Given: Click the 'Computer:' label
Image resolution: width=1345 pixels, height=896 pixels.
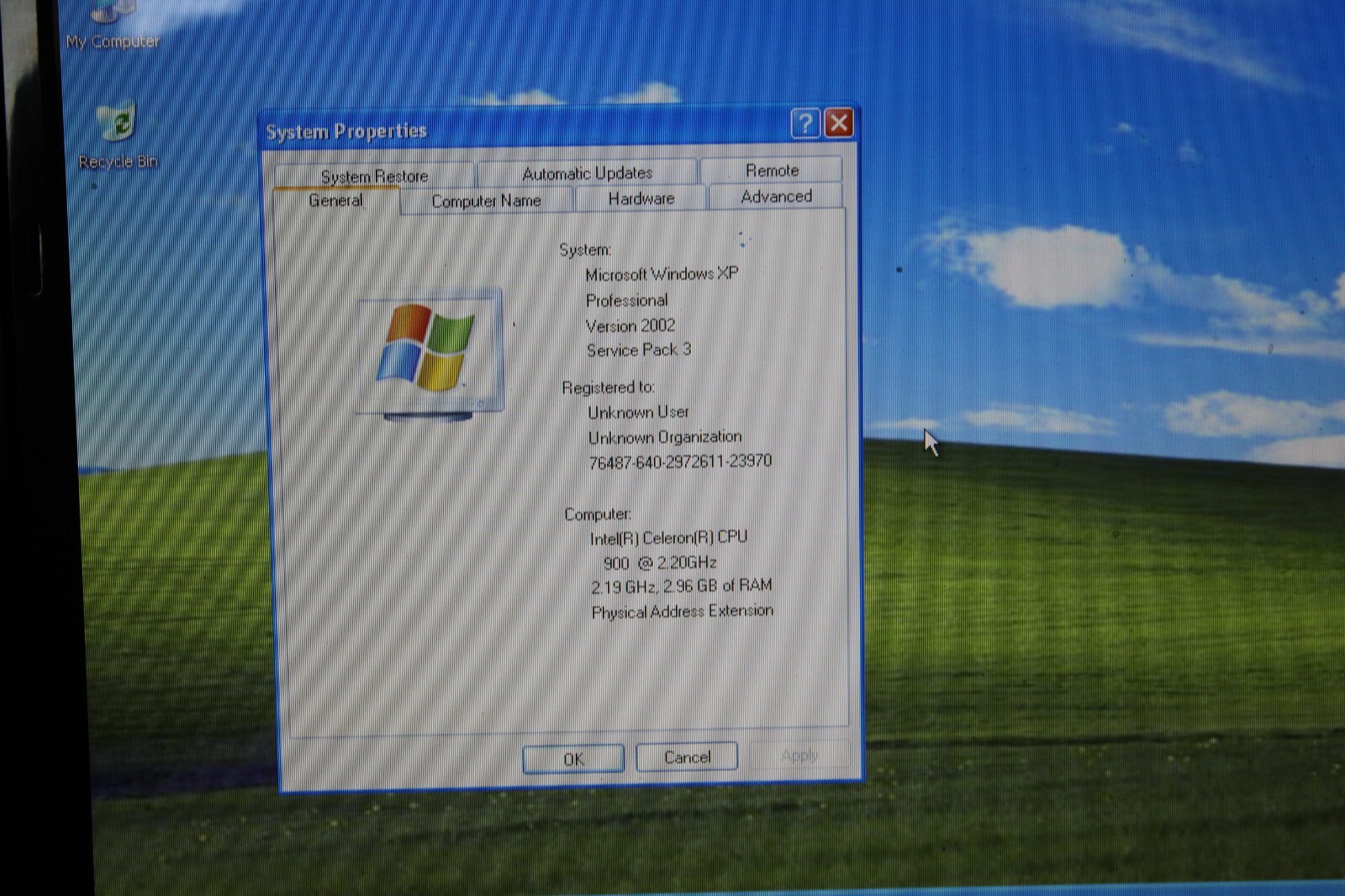Looking at the screenshot, I should (597, 514).
